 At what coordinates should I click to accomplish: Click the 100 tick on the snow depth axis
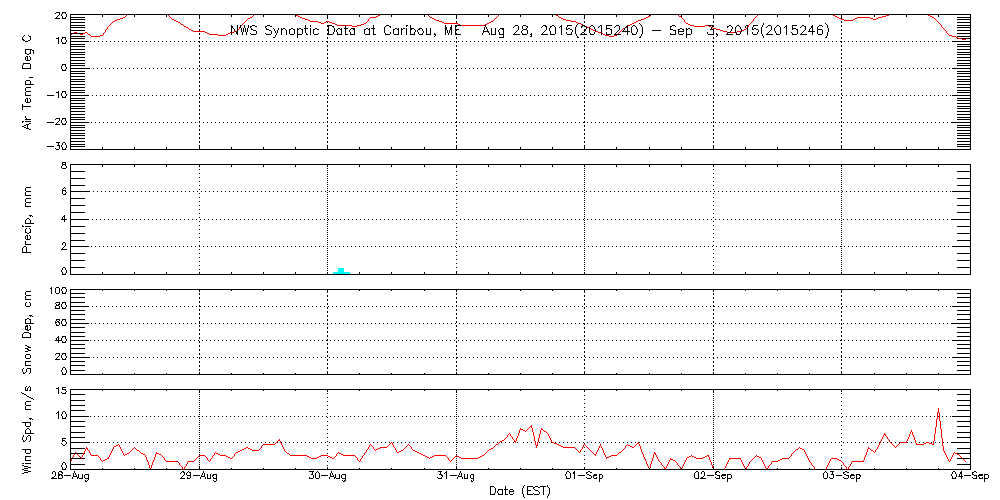pyautogui.click(x=57, y=291)
